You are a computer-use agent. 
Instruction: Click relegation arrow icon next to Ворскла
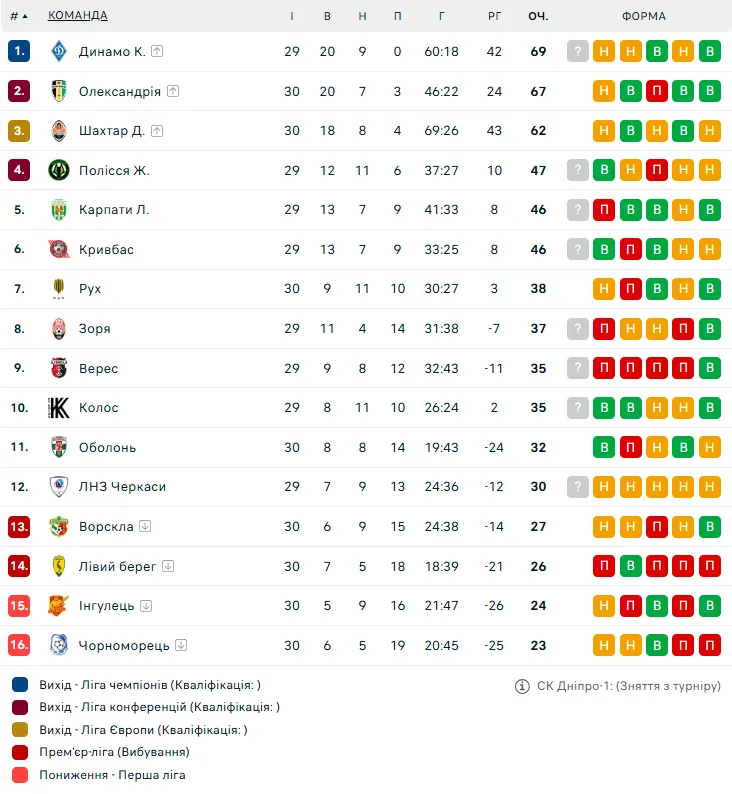click(145, 526)
